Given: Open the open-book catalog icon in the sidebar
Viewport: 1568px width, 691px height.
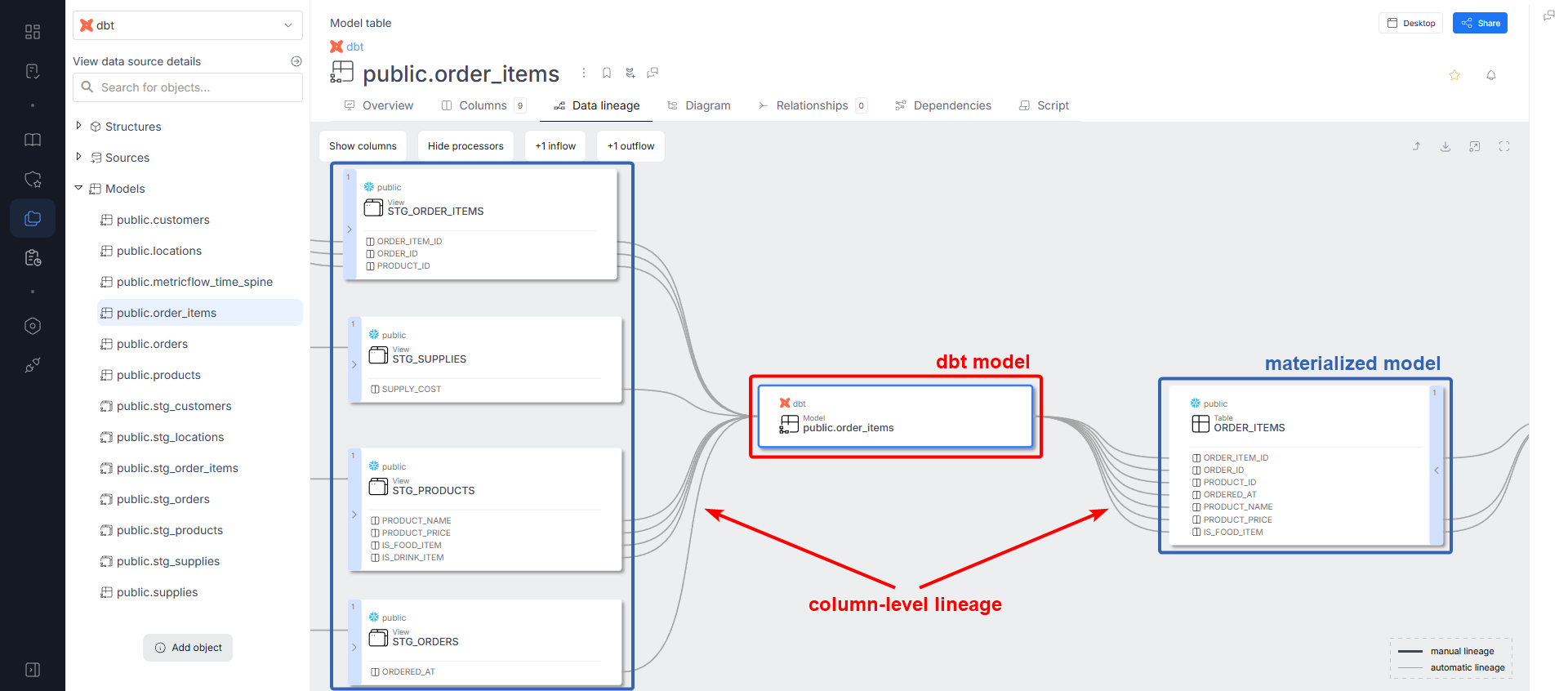Looking at the screenshot, I should [33, 140].
